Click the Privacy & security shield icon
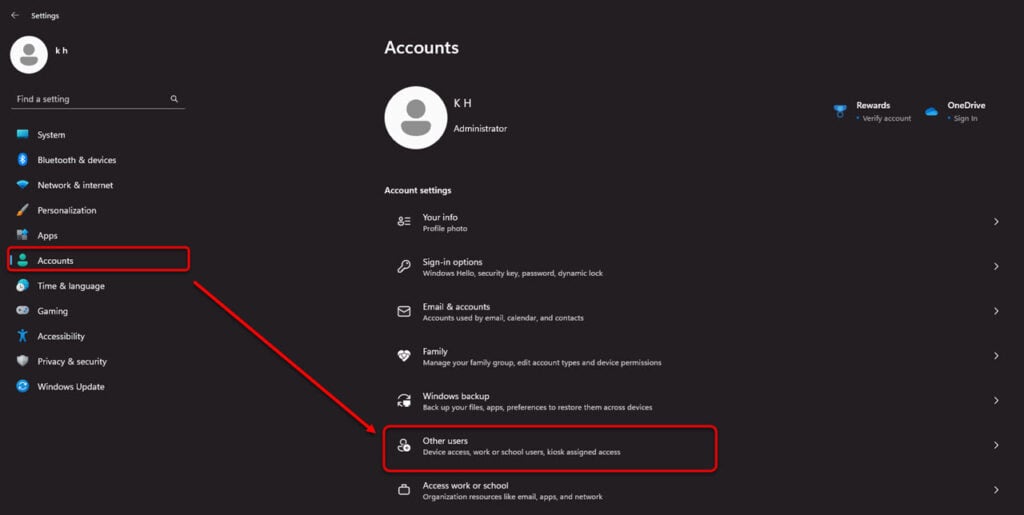The width and height of the screenshot is (1024, 515). coord(23,361)
